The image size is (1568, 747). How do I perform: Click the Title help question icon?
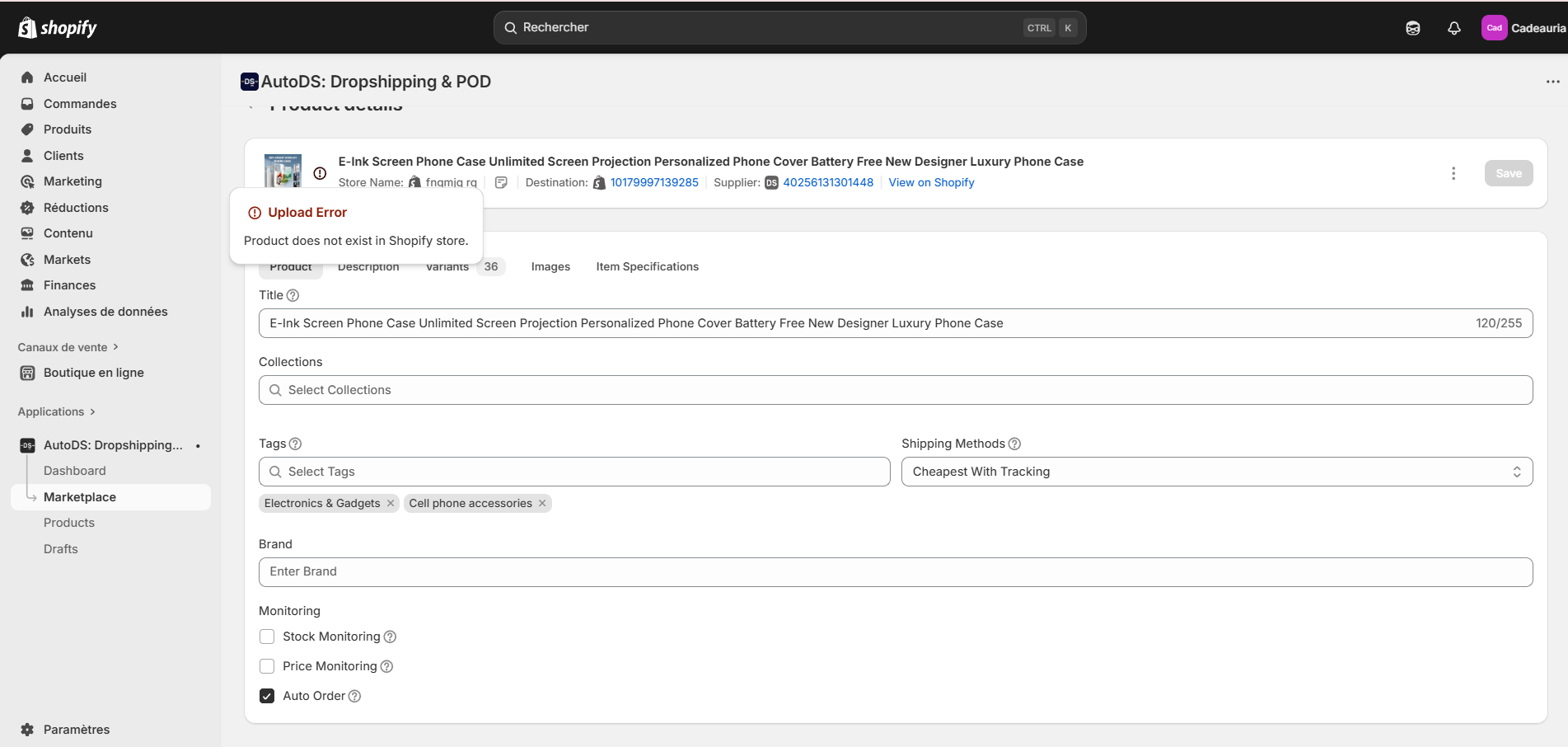[293, 295]
